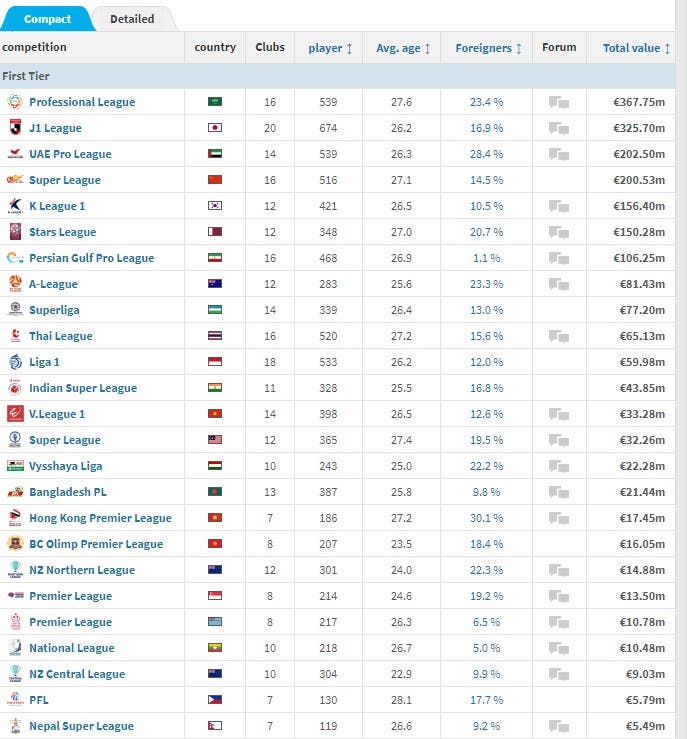Sort table by Avg. age column
Viewport: 687px width, 739px height.
pyautogui.click(x=403, y=48)
